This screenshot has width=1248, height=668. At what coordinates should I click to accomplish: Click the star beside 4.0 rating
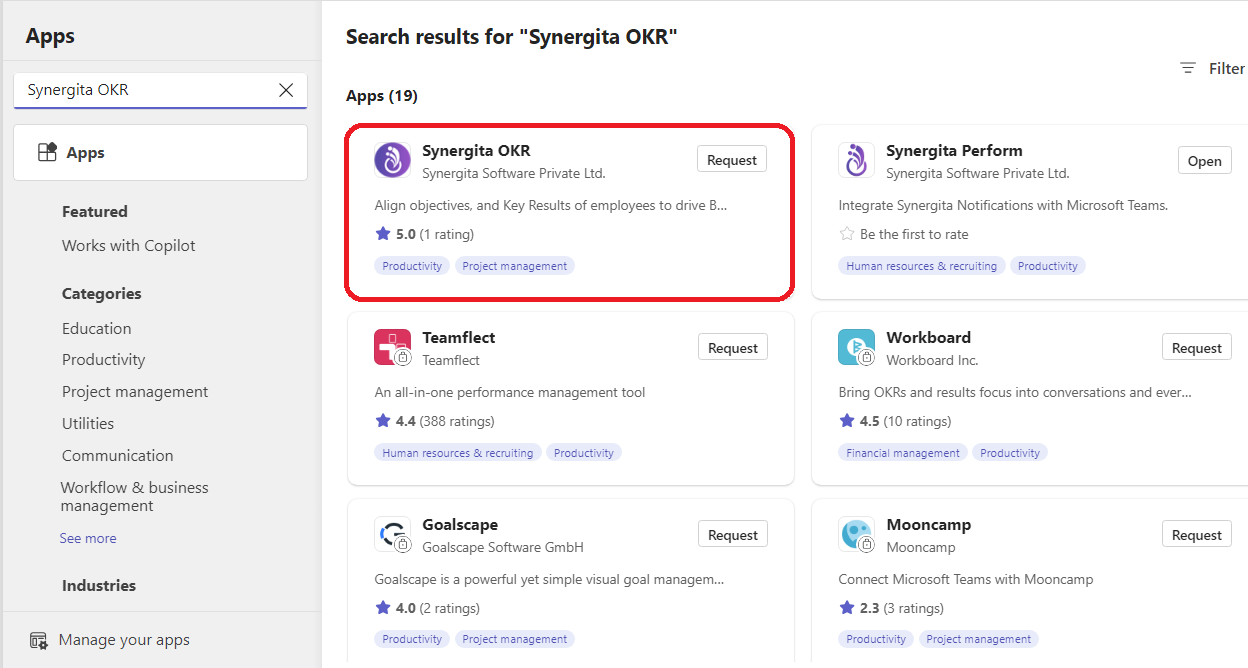(383, 608)
